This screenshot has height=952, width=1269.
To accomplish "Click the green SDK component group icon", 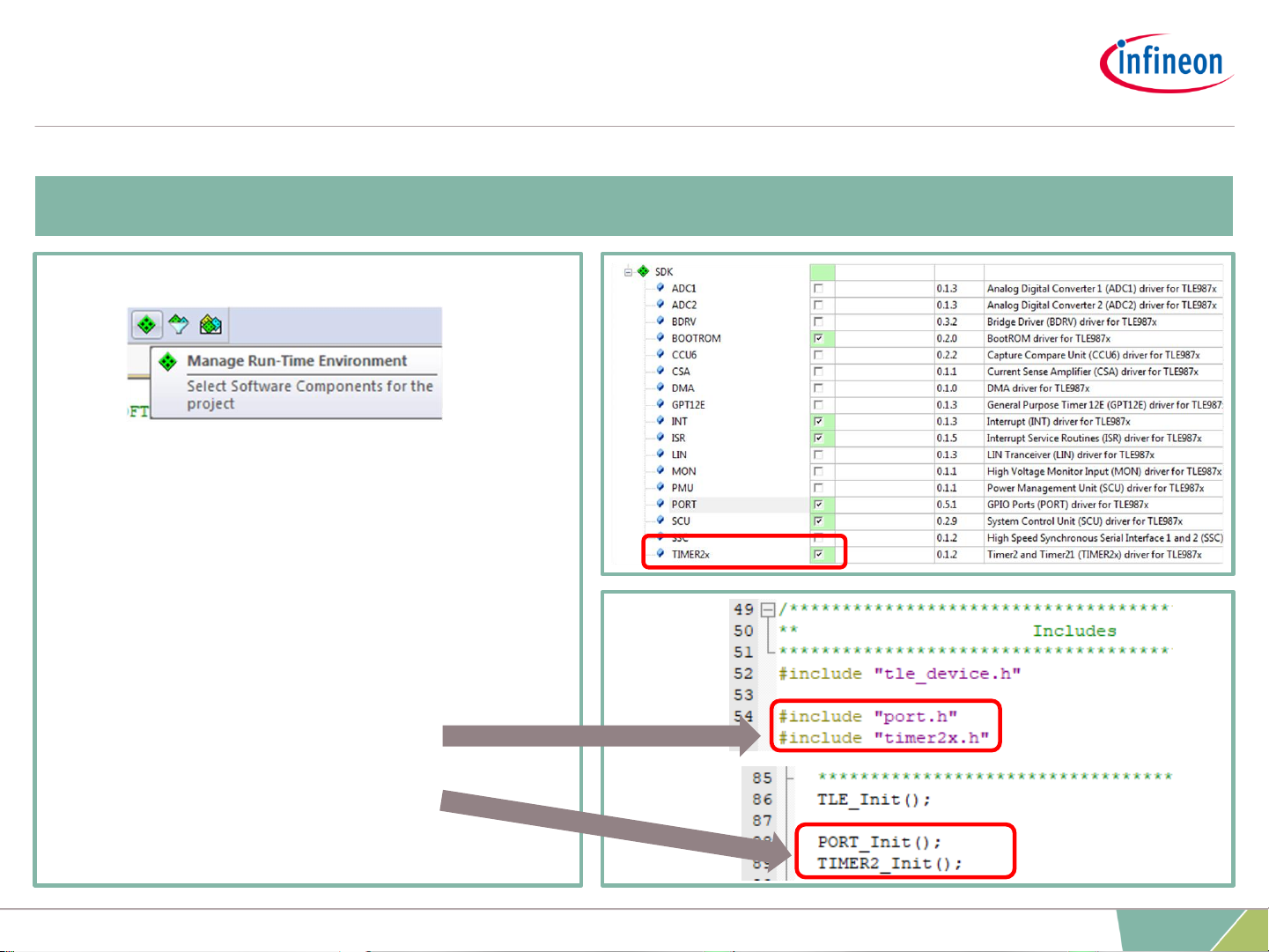I will pyautogui.click(x=643, y=271).
